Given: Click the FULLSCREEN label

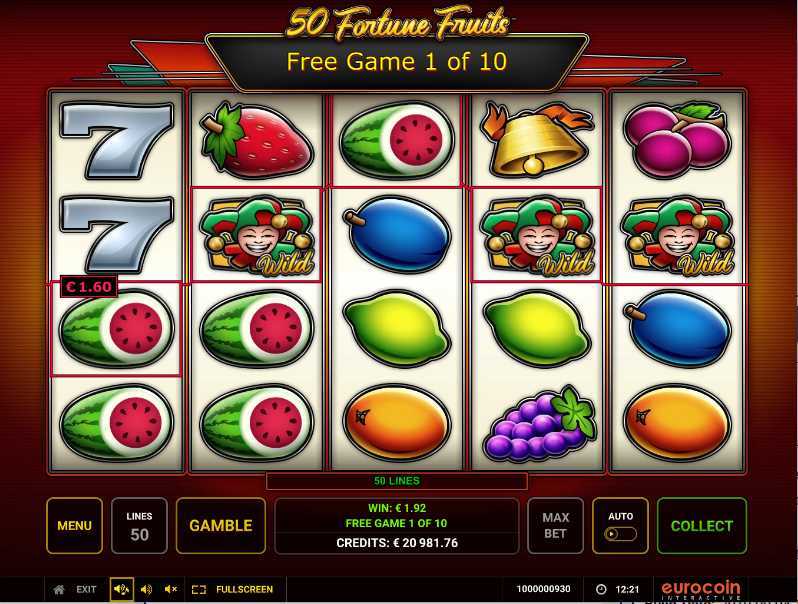Looking at the screenshot, I should pyautogui.click(x=244, y=589).
